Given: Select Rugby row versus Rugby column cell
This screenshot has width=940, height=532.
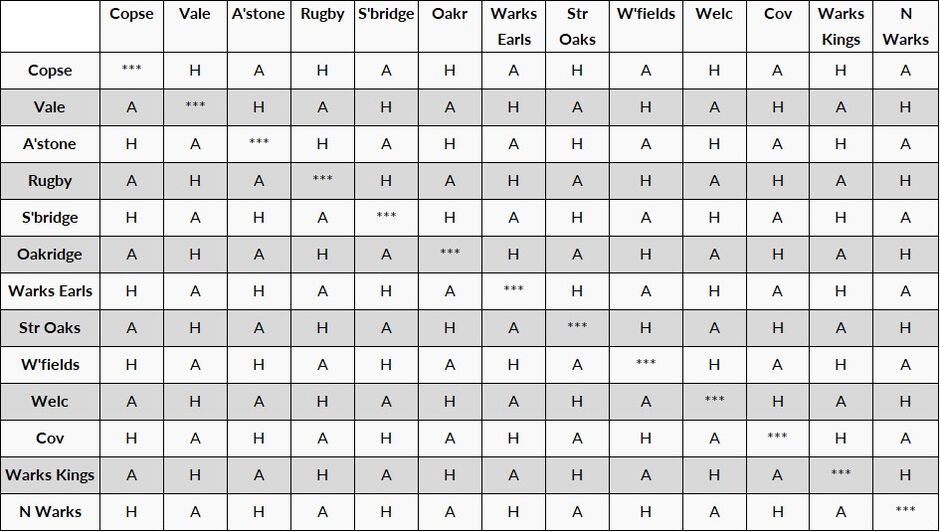Looking at the screenshot, I should pos(323,181).
